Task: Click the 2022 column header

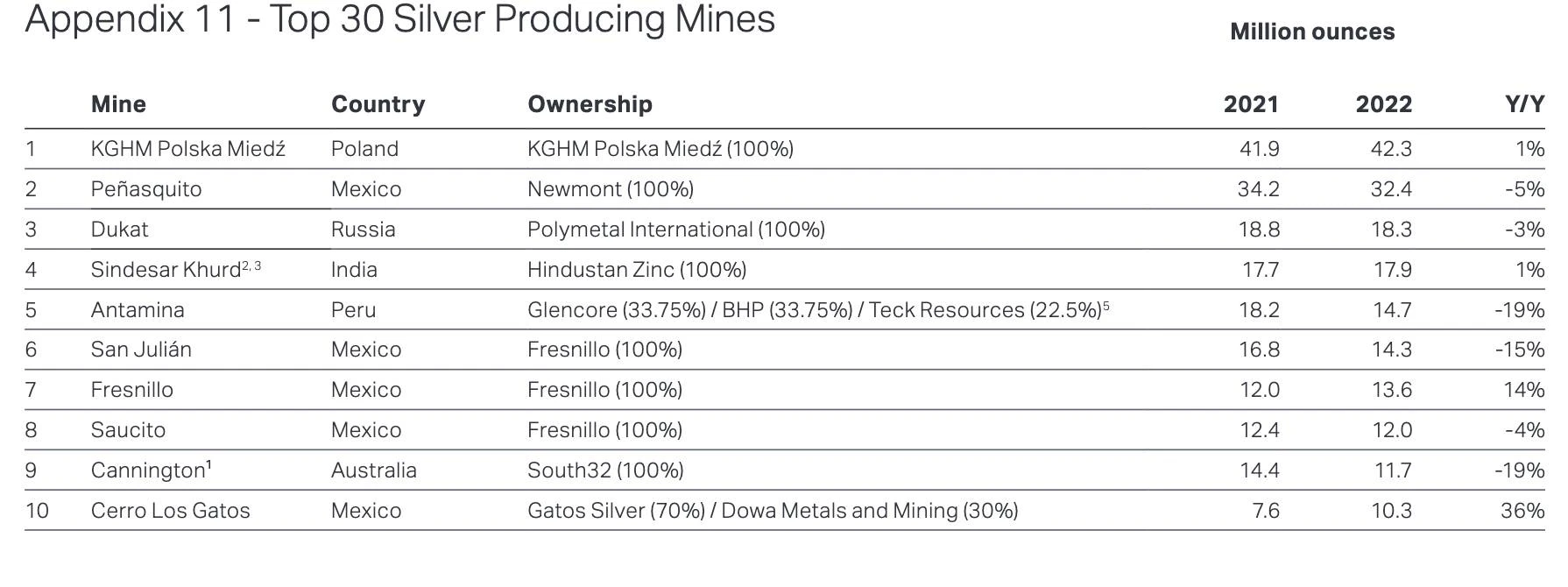Action: point(1384,104)
